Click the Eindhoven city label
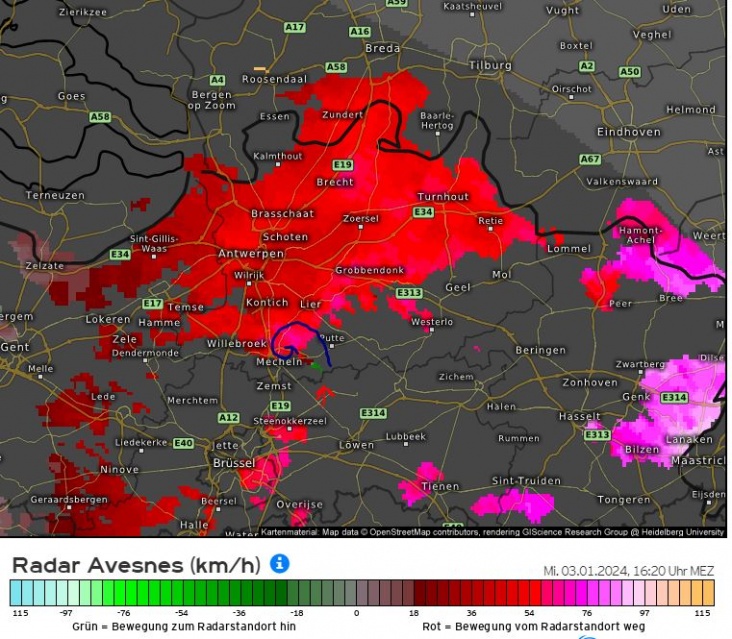 pyautogui.click(x=628, y=132)
